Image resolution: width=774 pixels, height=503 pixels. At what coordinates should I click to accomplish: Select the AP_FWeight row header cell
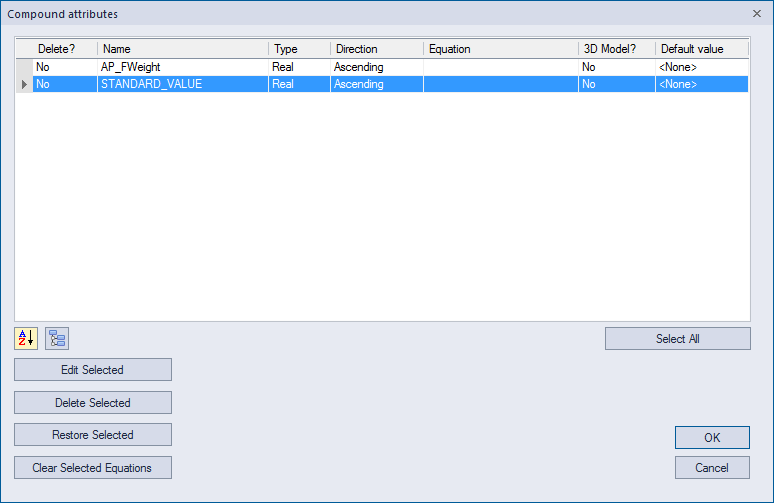coord(24,67)
